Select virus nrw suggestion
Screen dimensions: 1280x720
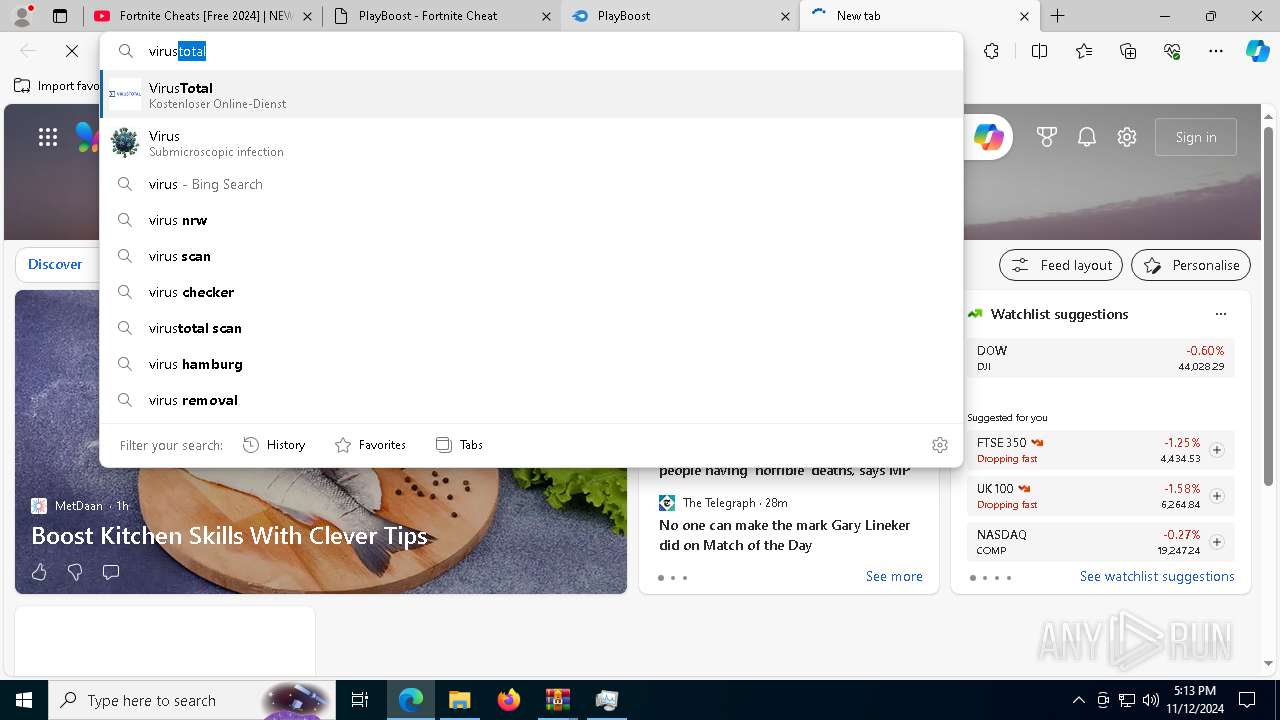click(532, 220)
